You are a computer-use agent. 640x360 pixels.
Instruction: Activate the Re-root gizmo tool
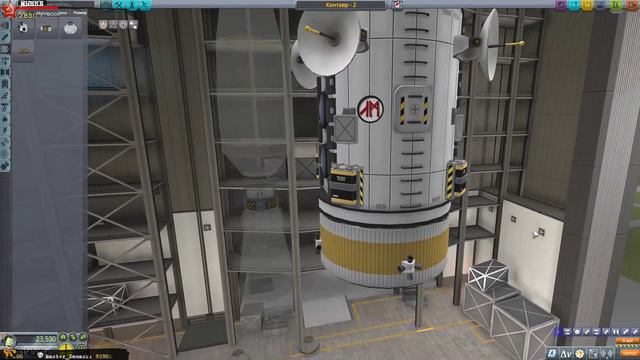tap(133, 25)
